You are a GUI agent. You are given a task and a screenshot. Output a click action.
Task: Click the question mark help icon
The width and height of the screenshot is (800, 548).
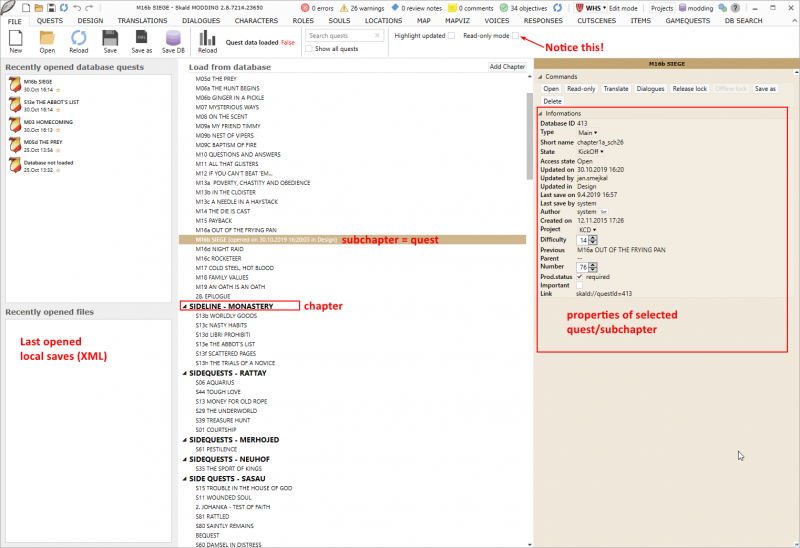(x=735, y=8)
